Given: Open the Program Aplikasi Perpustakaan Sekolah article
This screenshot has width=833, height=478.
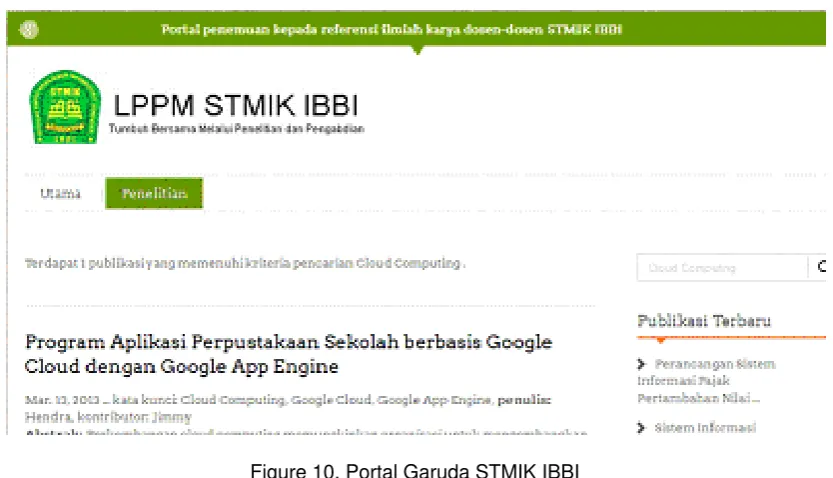Looking at the screenshot, I should click(288, 354).
